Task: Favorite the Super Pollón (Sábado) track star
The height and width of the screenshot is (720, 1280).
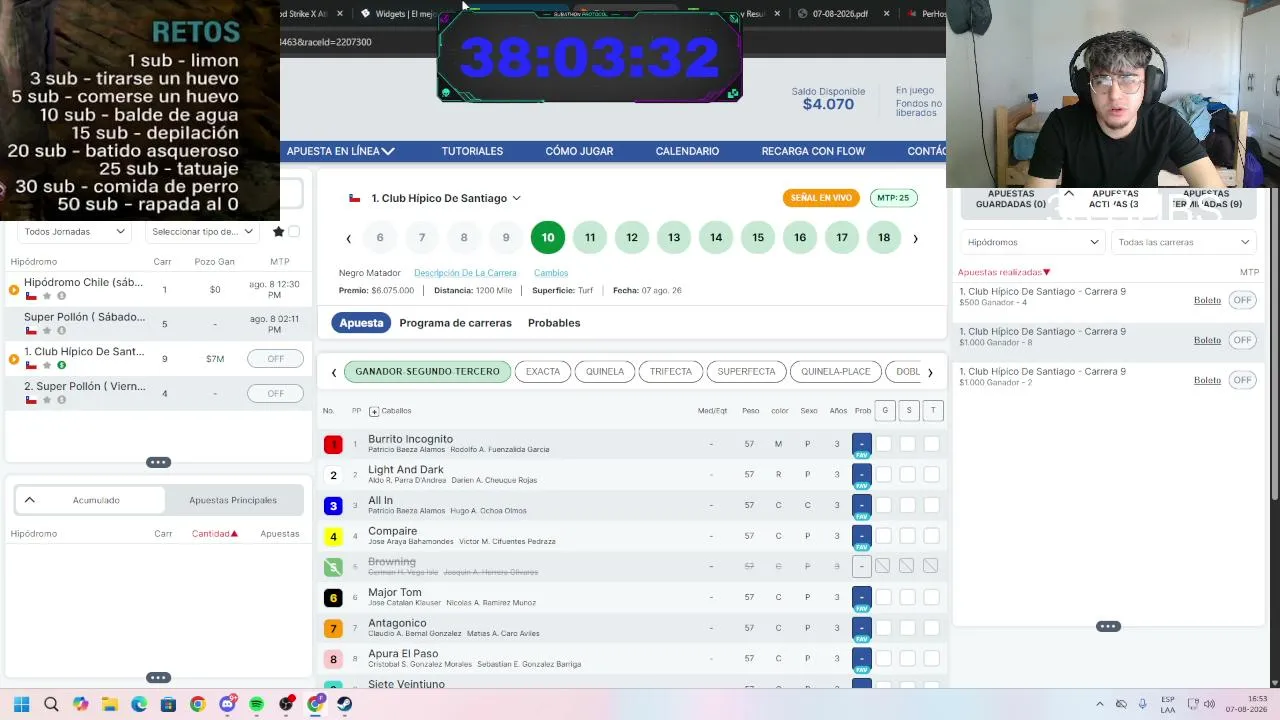Action: click(46, 331)
